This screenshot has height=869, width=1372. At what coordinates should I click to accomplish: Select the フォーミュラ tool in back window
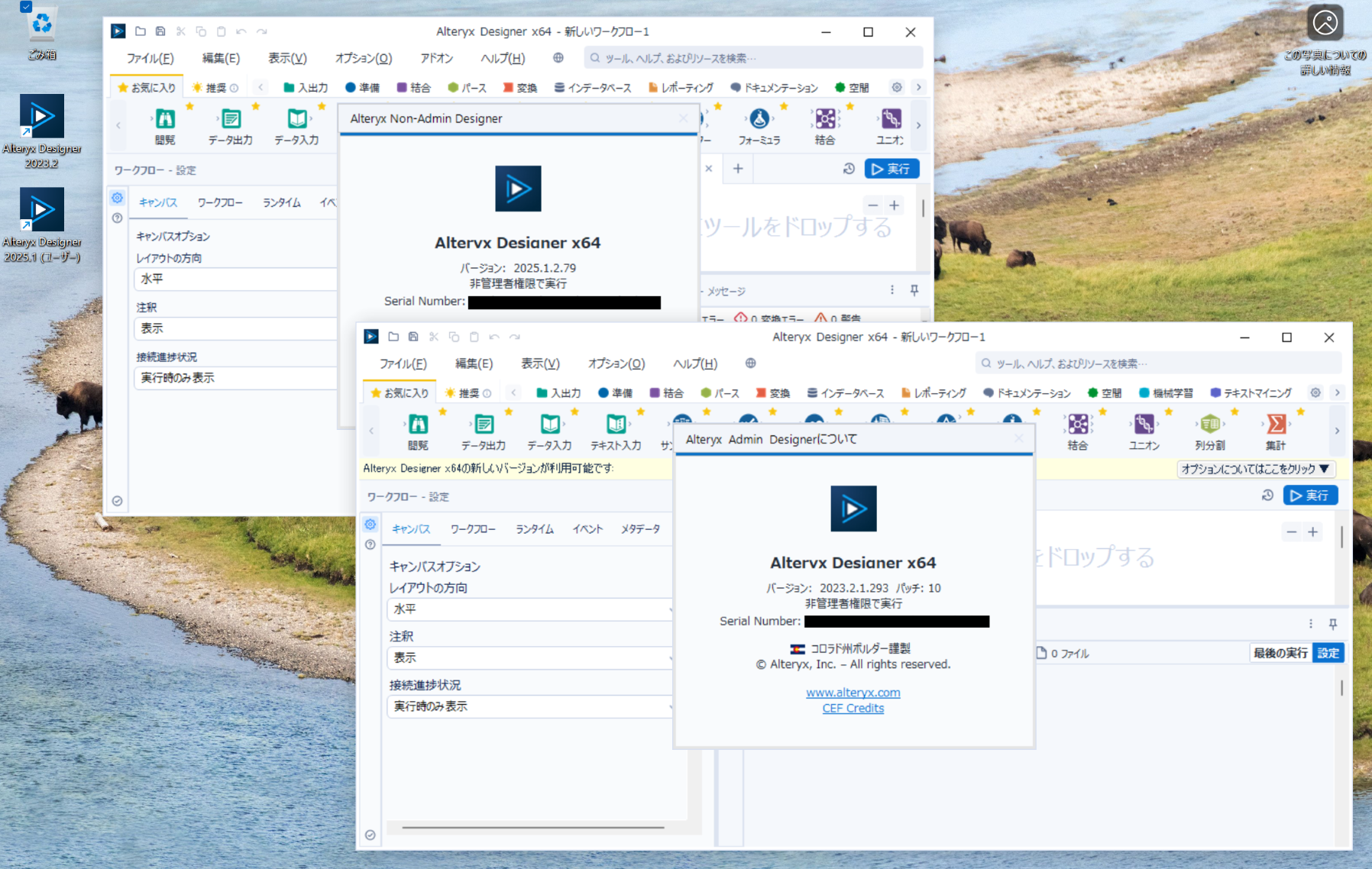point(759,126)
